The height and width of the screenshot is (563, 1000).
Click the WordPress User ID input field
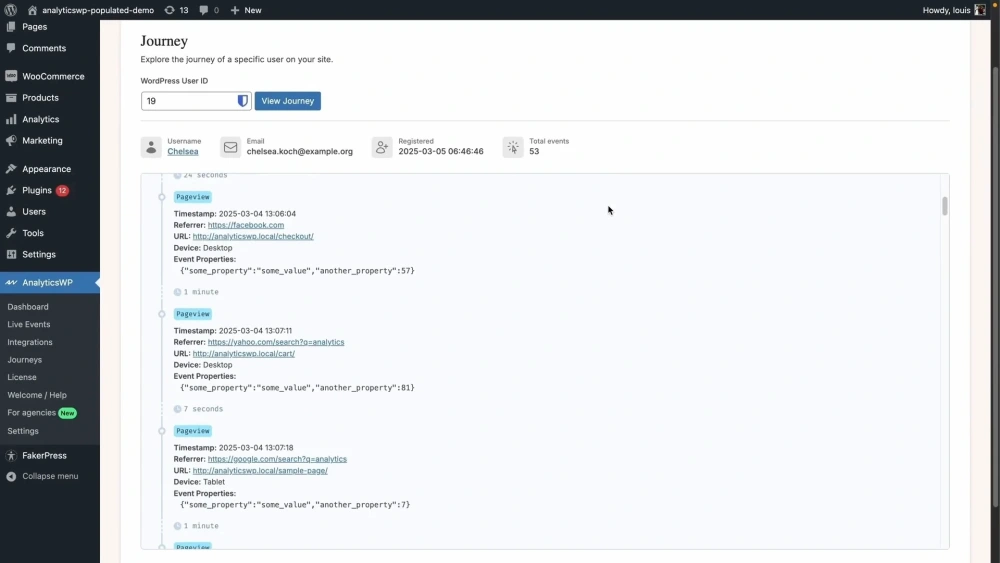tap(196, 101)
